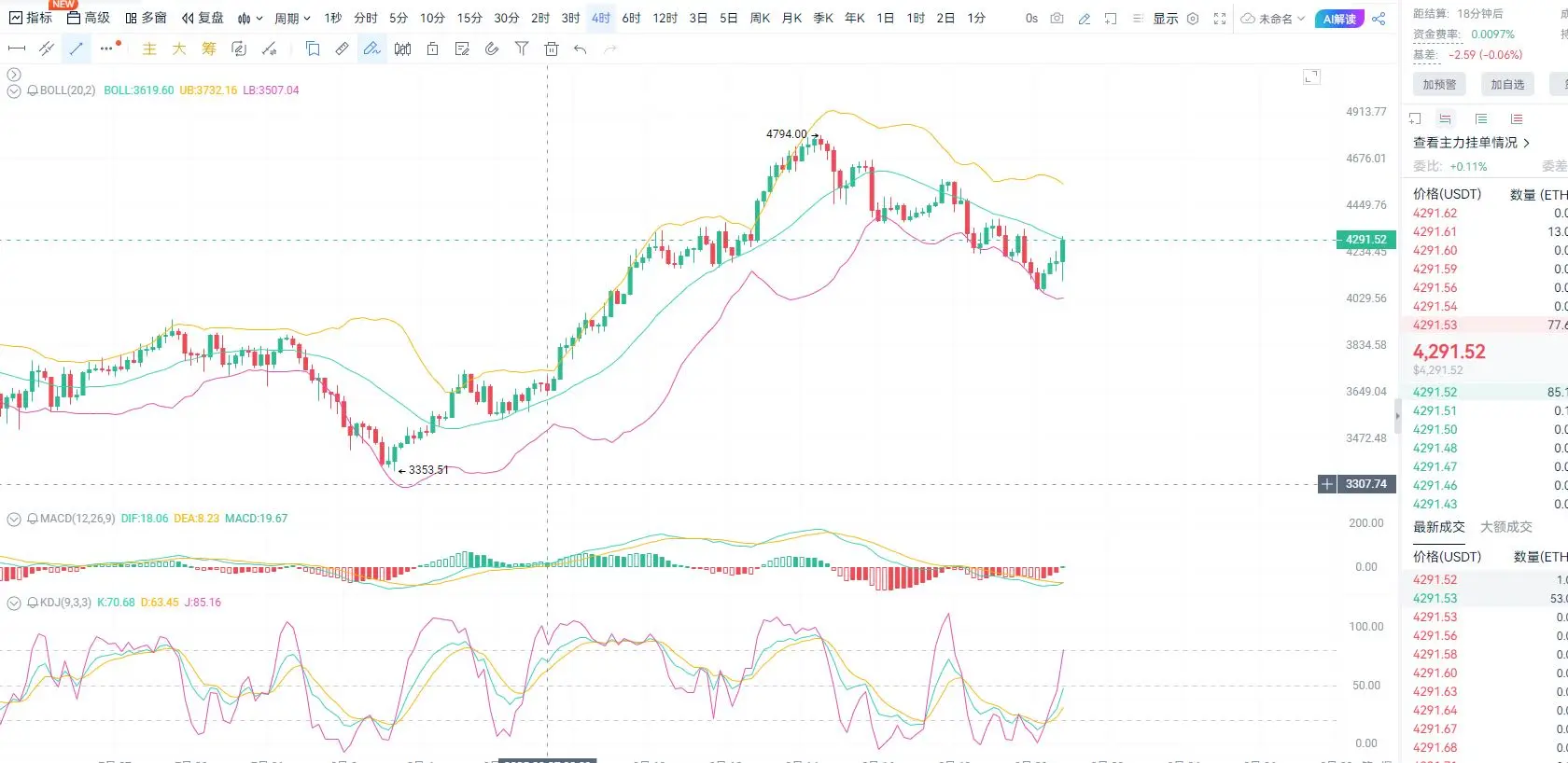Show asks-only order book view (red)

click(1517, 118)
